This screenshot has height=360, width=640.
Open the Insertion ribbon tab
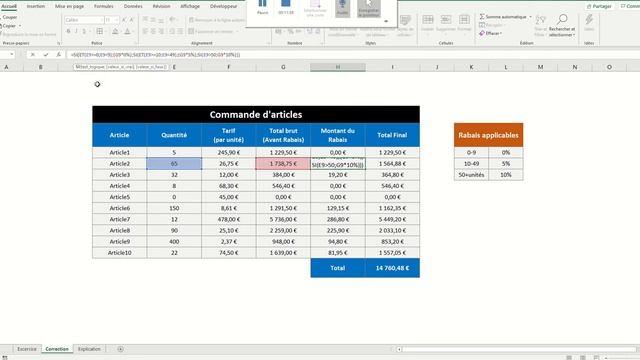[x=36, y=6]
